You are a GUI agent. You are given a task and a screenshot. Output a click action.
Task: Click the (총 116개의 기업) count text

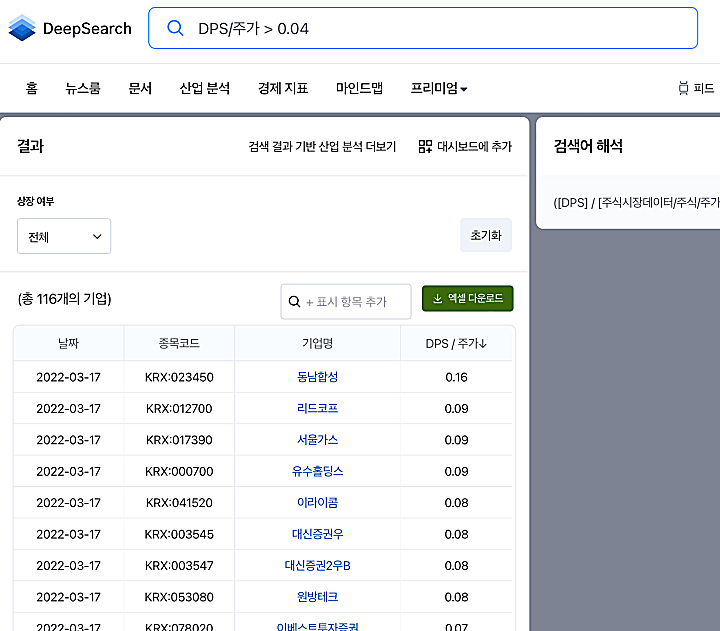(x=65, y=299)
